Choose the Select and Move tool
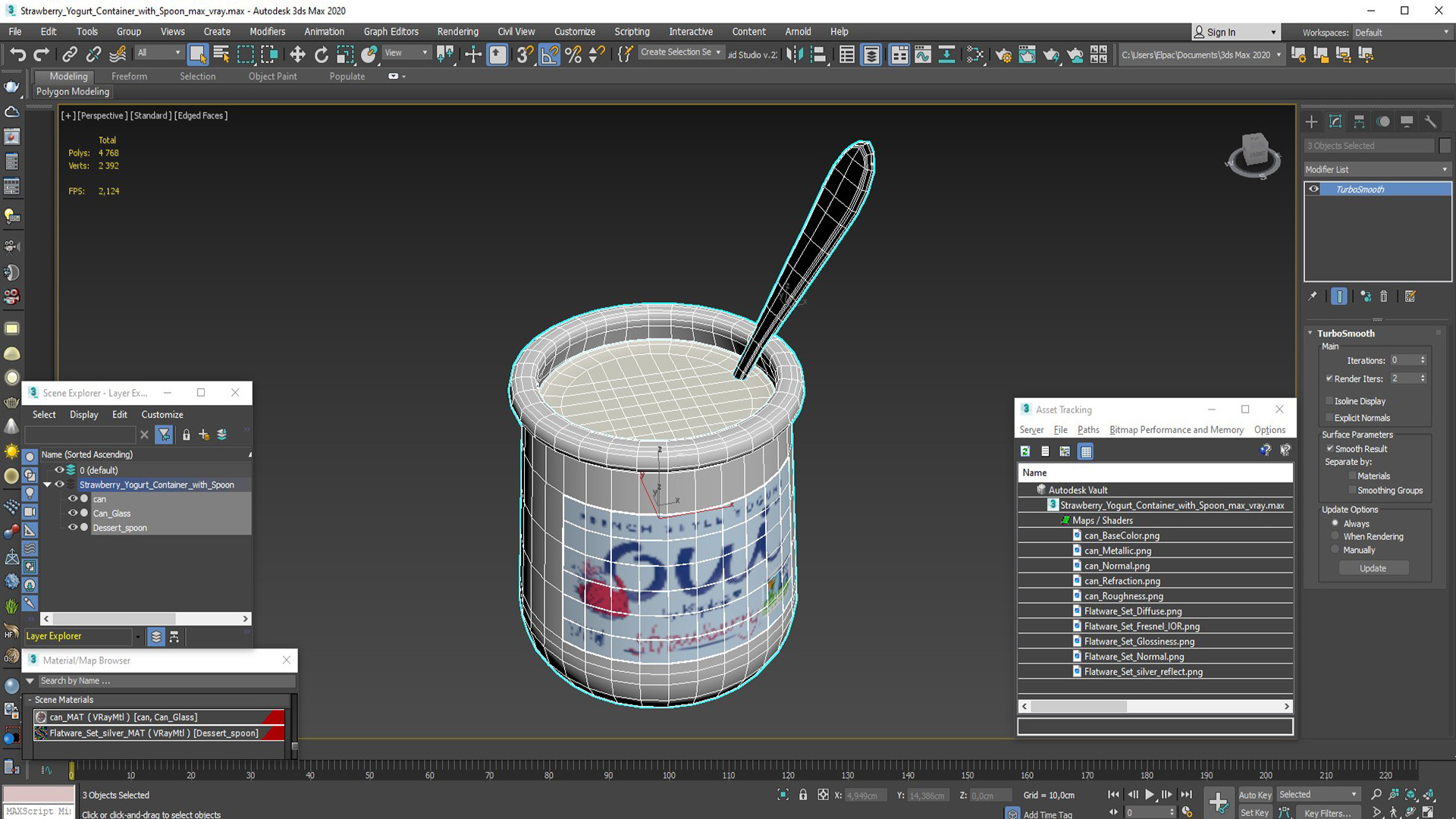 297,54
